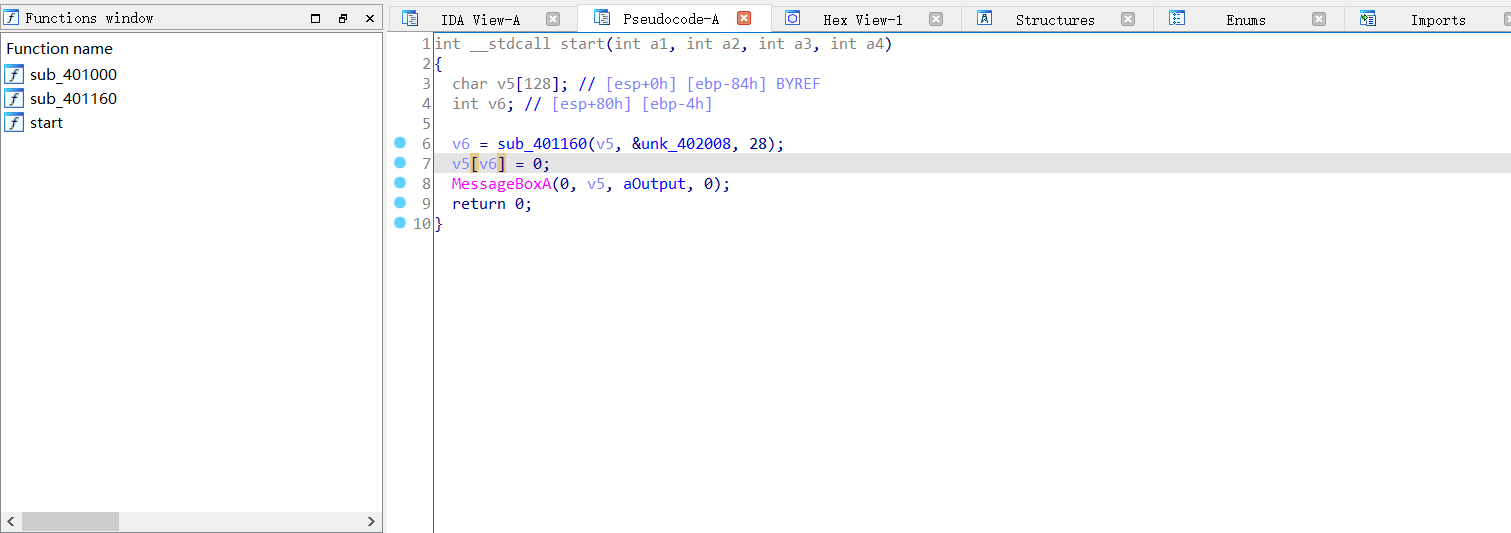Close the Enums tab

(1319, 19)
